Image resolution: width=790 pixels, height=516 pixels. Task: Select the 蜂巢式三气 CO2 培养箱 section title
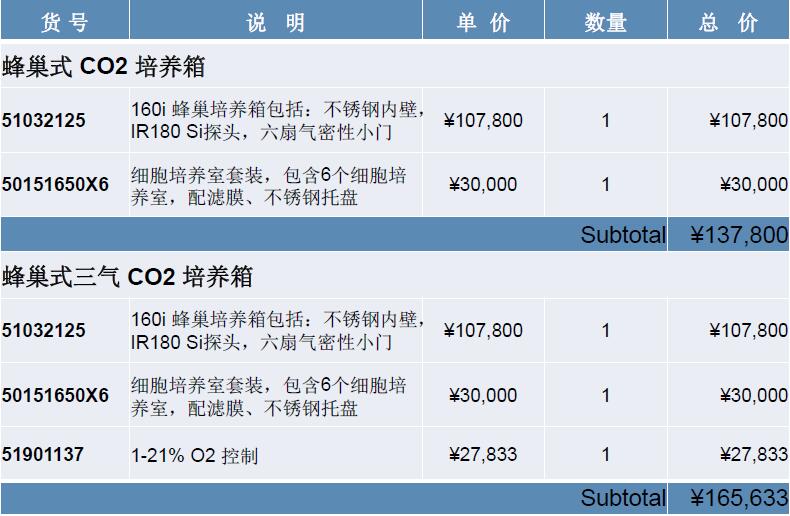tap(127, 277)
